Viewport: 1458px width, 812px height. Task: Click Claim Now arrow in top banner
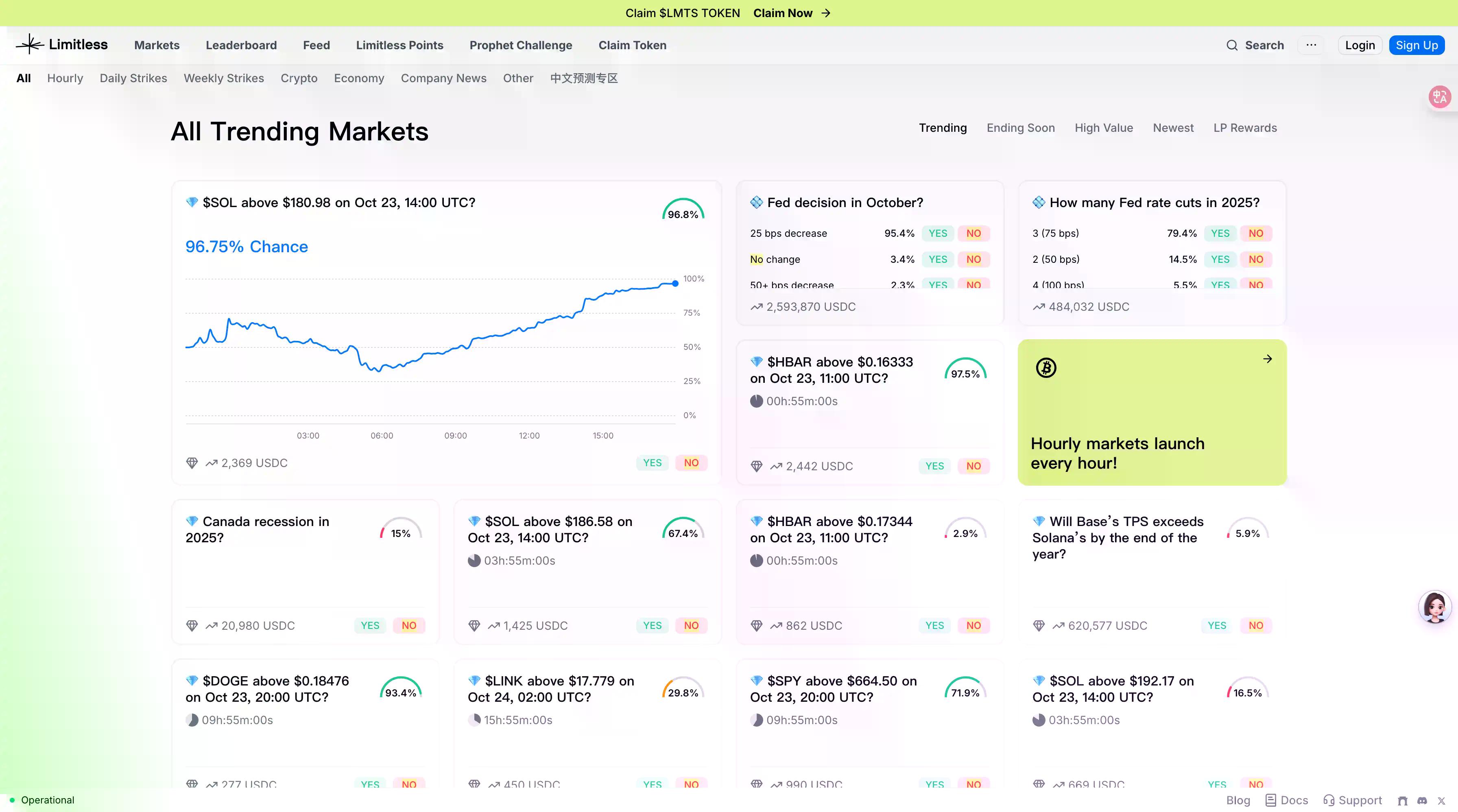[826, 13]
